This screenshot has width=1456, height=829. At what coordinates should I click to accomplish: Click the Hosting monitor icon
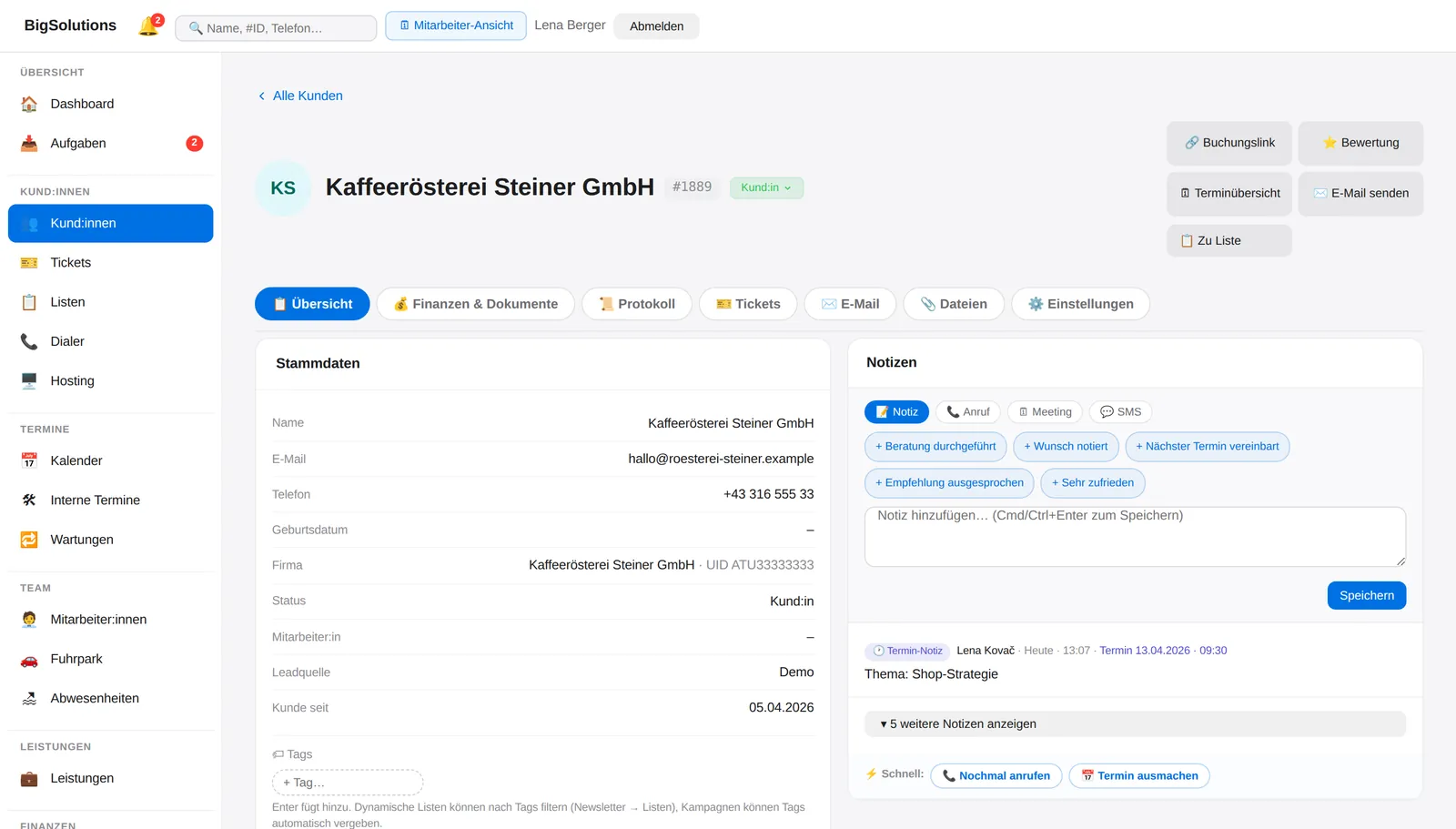point(29,380)
